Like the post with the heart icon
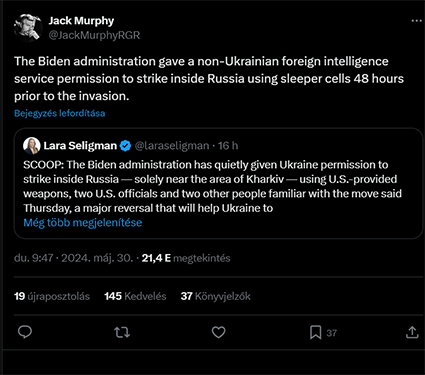 click(219, 332)
